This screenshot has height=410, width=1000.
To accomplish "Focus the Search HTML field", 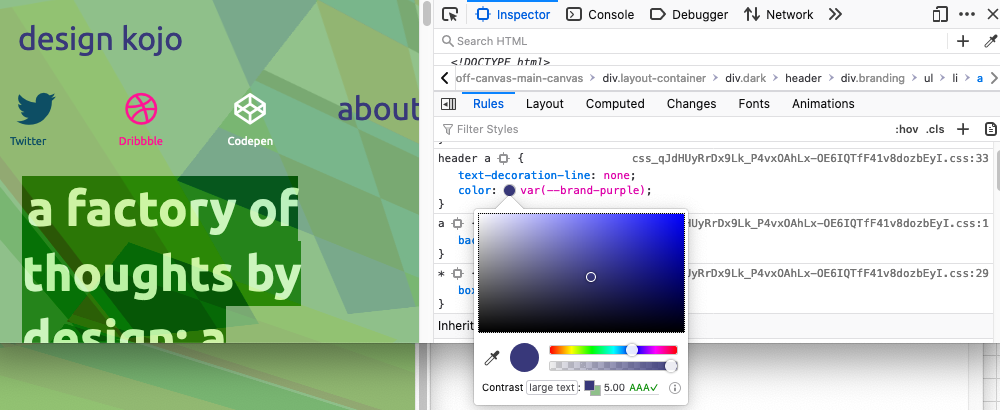I will click(692, 41).
